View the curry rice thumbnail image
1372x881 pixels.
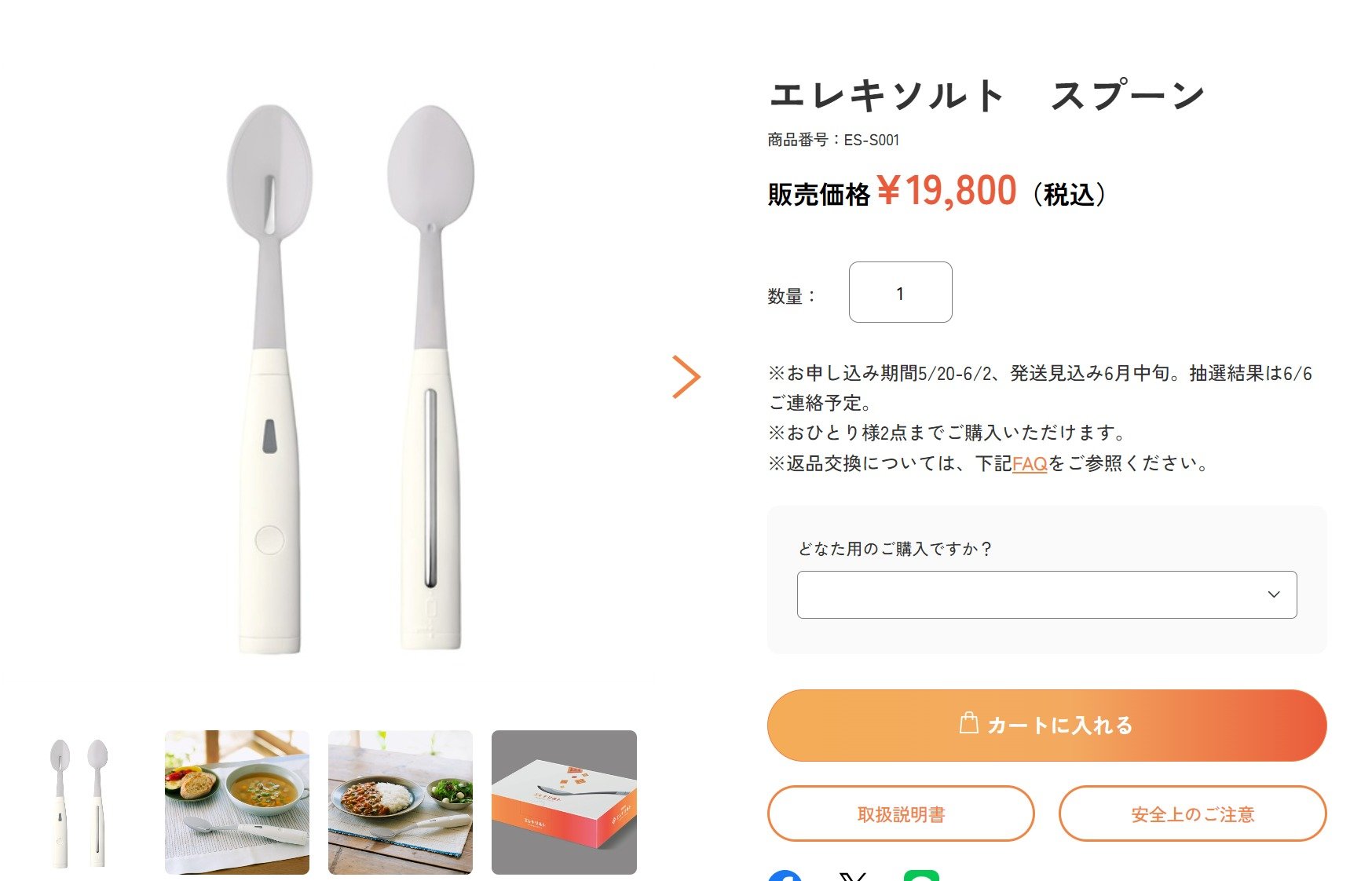tap(401, 802)
